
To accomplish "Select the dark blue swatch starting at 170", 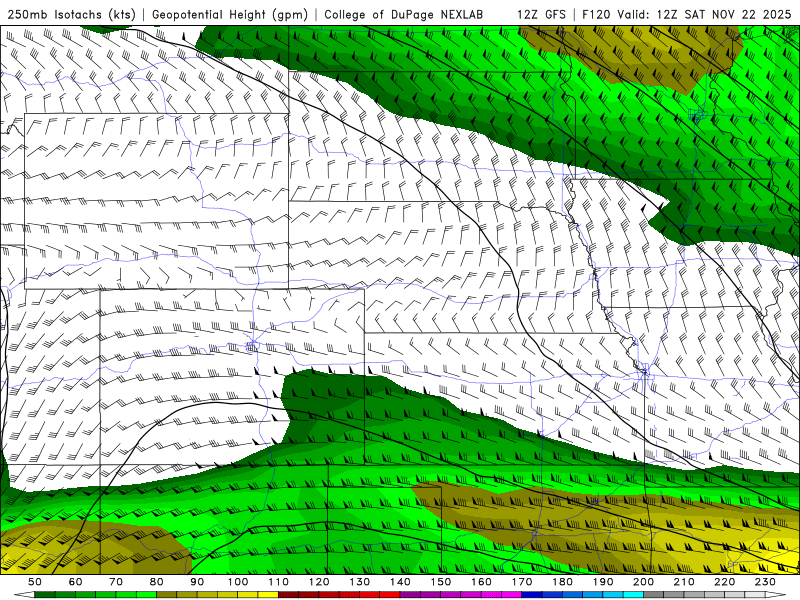I will click(x=532, y=595).
